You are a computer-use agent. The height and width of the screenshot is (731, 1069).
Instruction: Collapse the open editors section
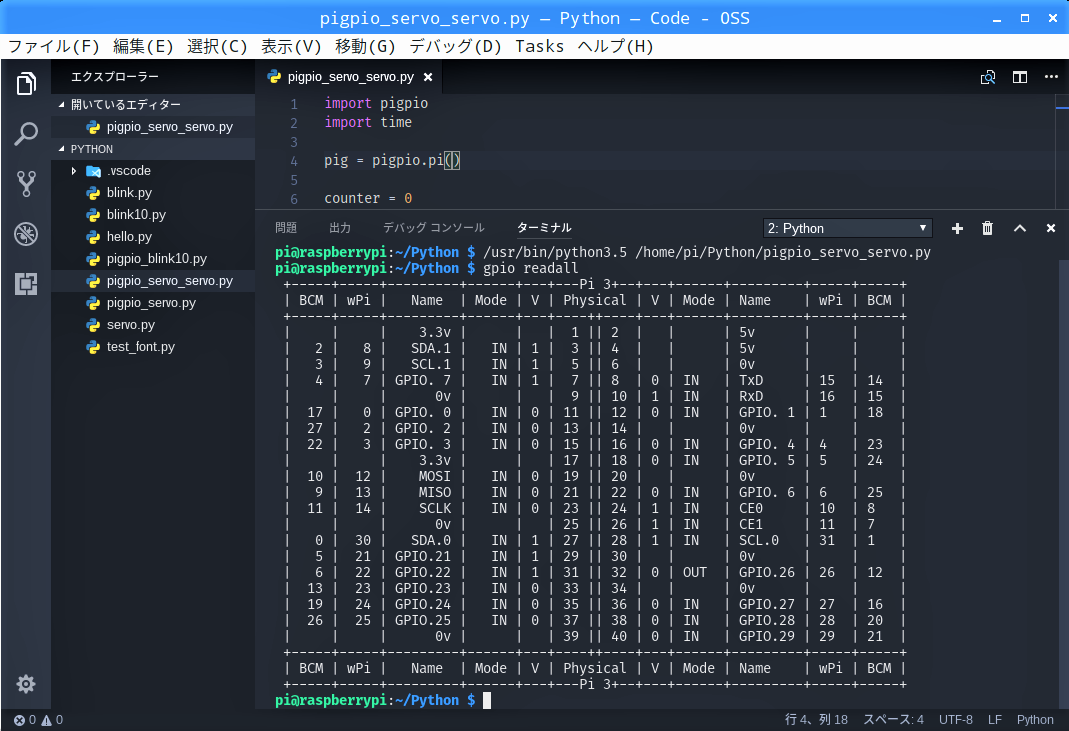[x=153, y=104]
